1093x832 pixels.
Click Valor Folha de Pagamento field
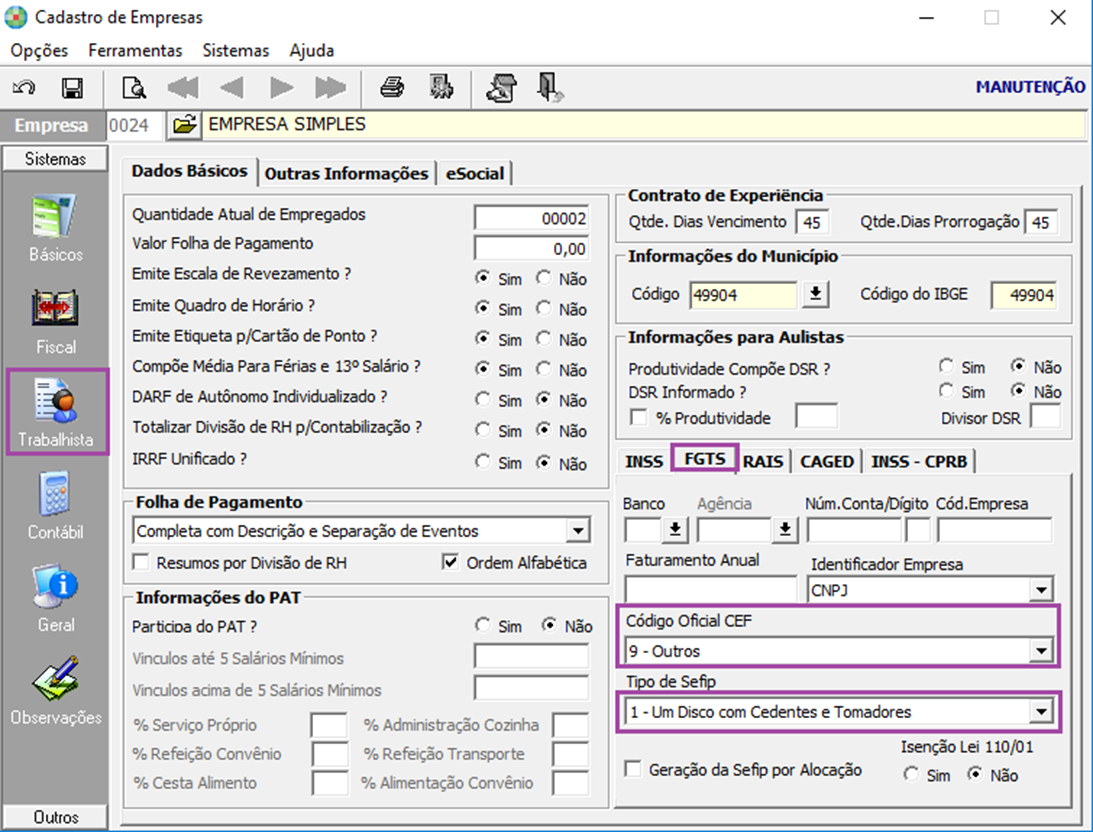tap(531, 249)
